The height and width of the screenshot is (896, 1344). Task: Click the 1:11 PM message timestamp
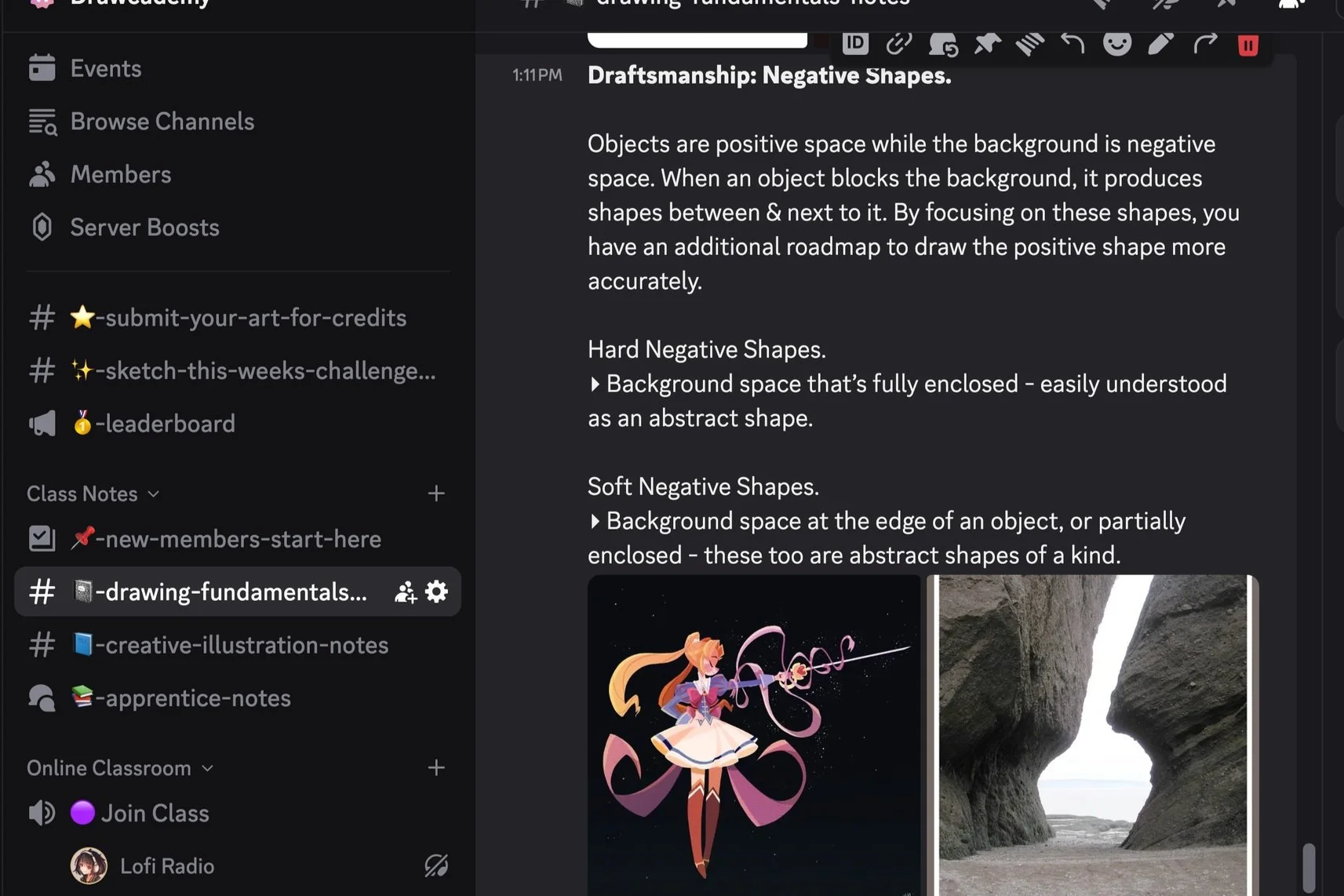(x=537, y=75)
